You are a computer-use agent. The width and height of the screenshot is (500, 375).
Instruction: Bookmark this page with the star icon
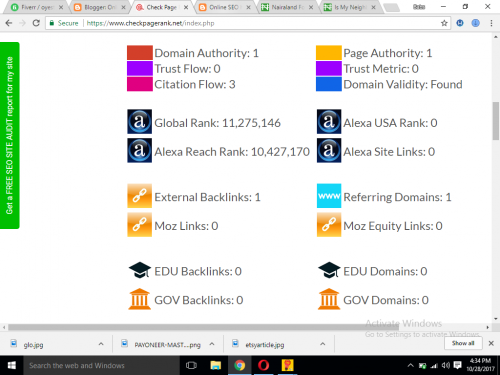point(444,23)
